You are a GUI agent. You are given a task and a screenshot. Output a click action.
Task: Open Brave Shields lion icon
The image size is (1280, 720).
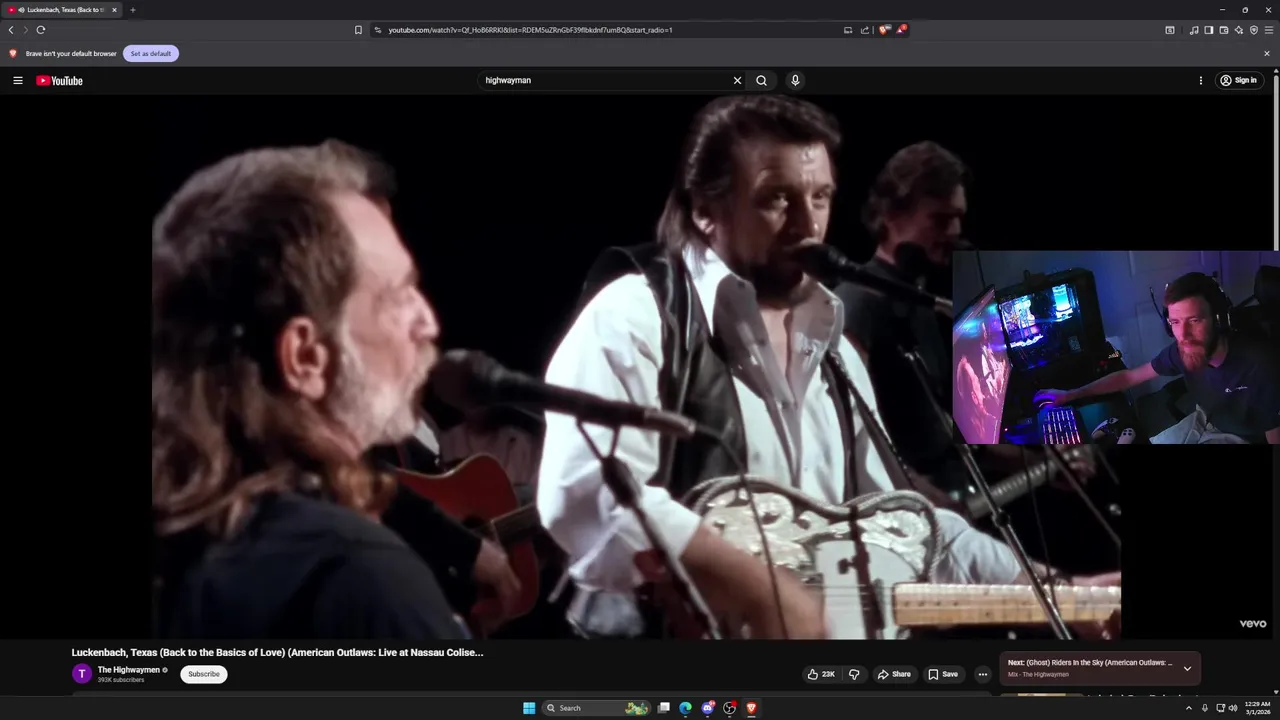tap(884, 30)
